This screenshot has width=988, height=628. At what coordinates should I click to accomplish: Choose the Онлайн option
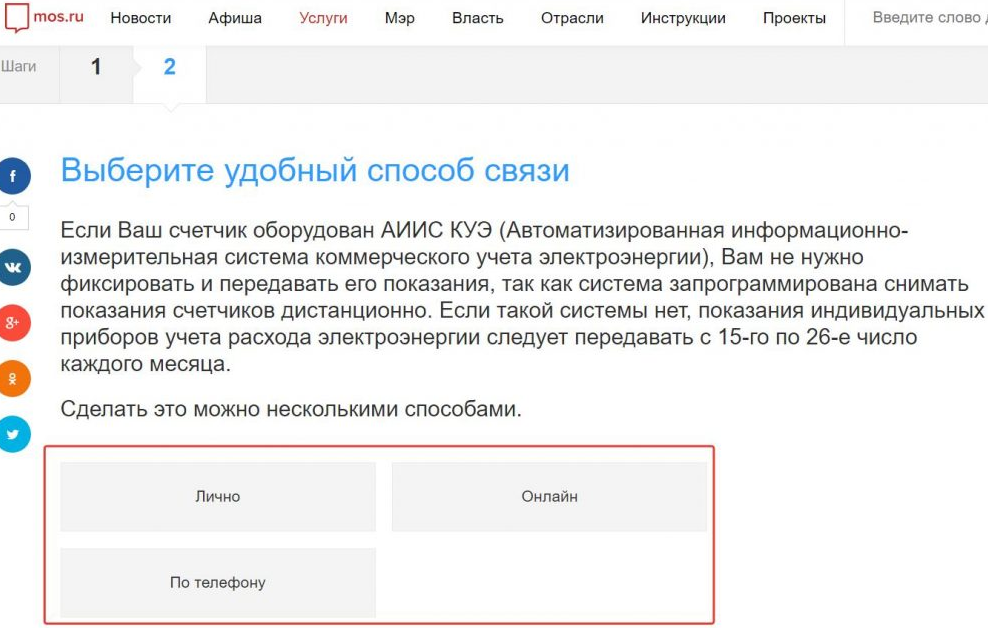pyautogui.click(x=549, y=496)
